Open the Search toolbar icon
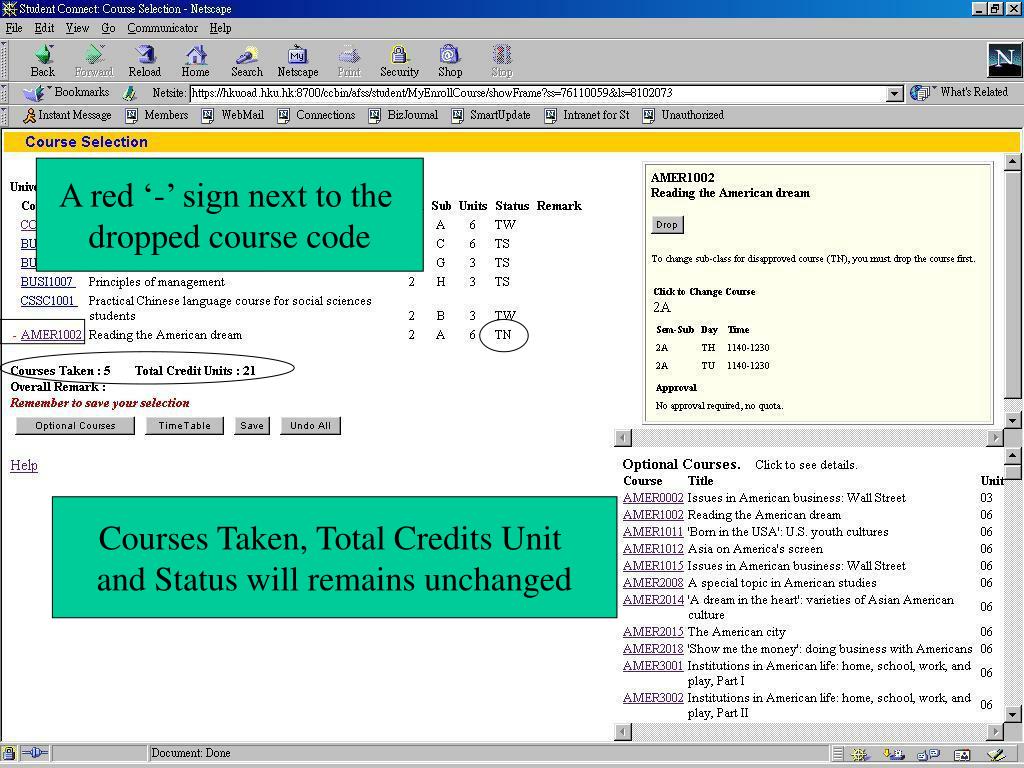1024x768 pixels. (246, 55)
